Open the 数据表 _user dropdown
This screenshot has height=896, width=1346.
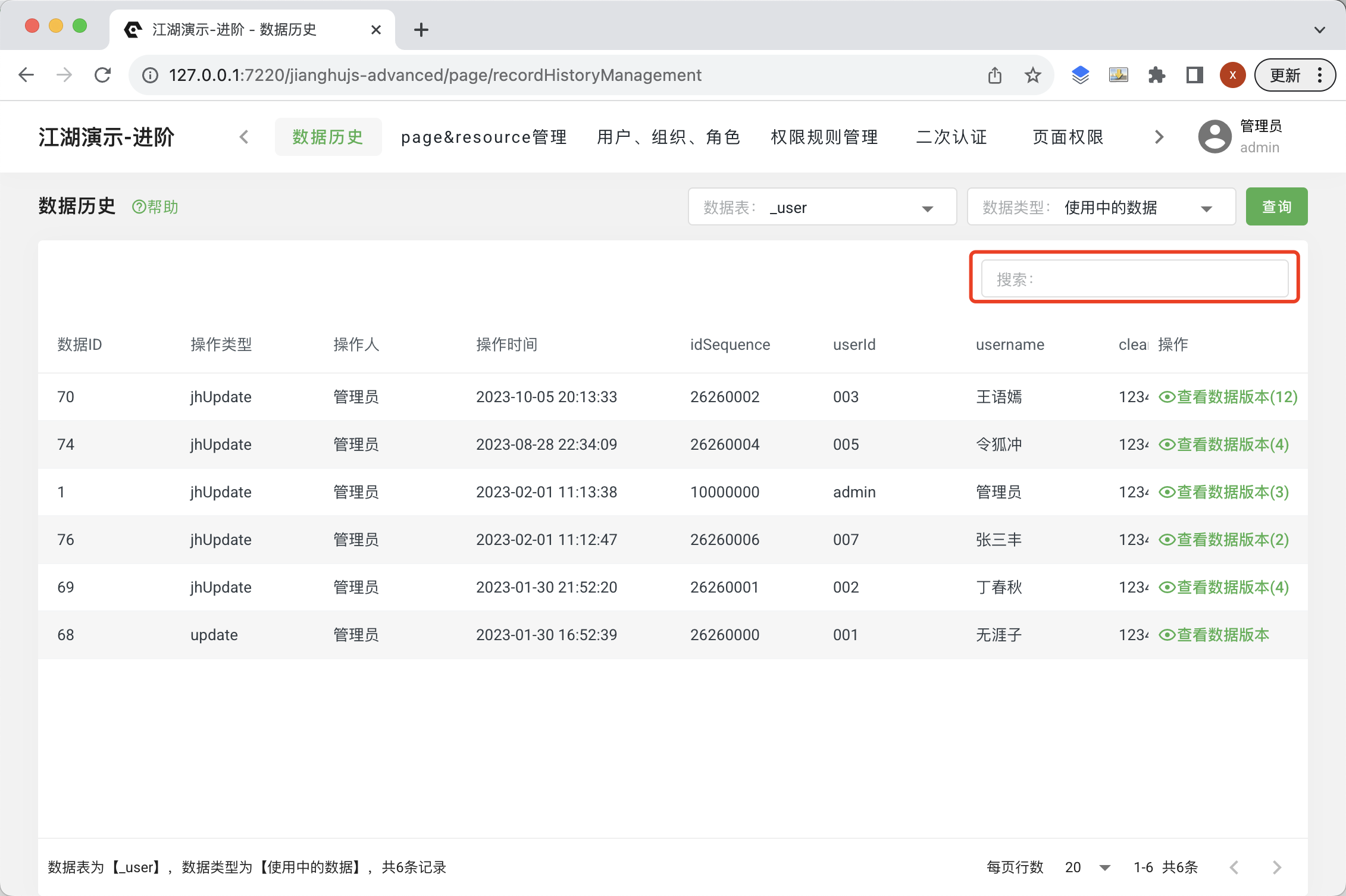822,207
